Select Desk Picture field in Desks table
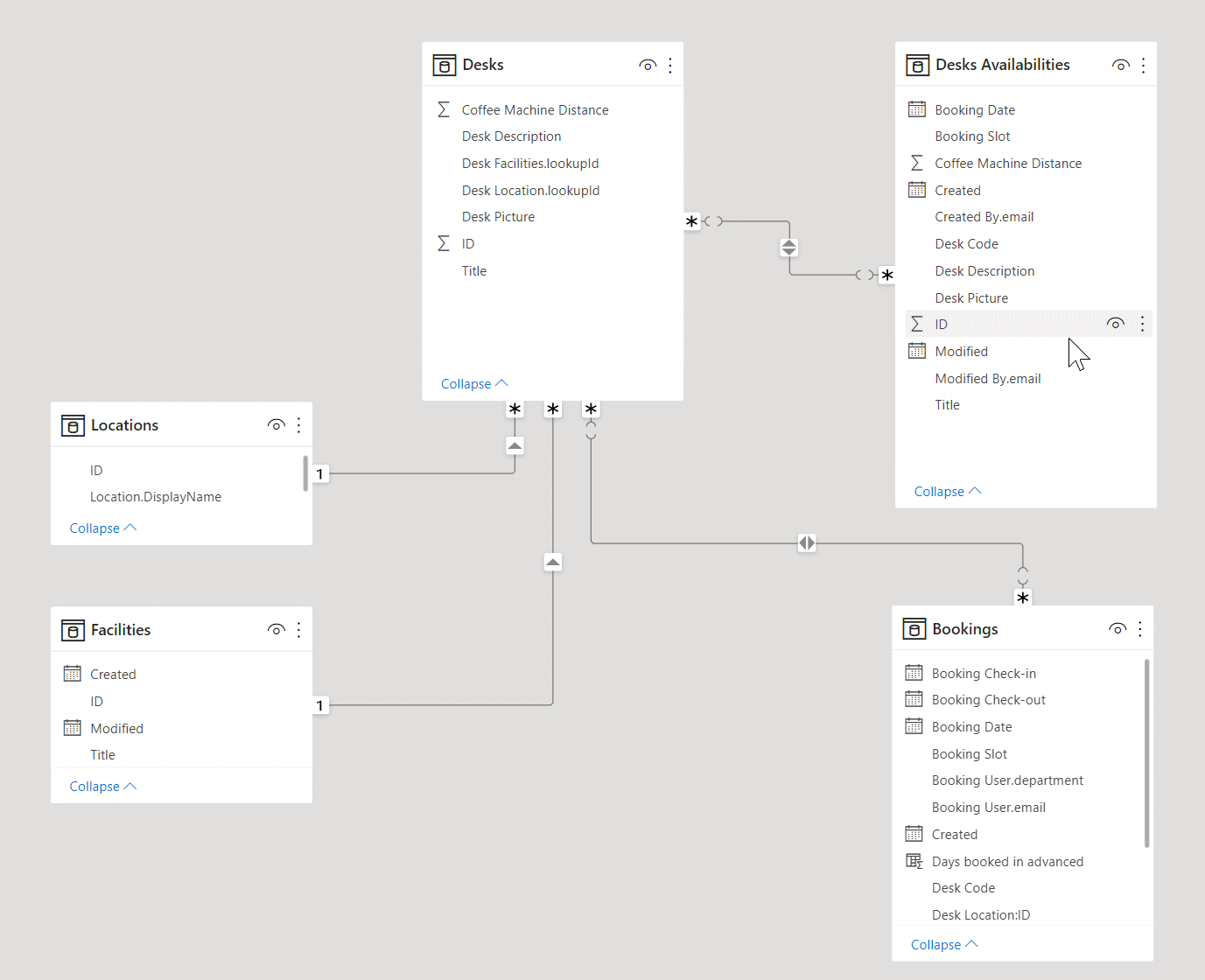Viewport: 1205px width, 980px height. pyautogui.click(x=499, y=217)
